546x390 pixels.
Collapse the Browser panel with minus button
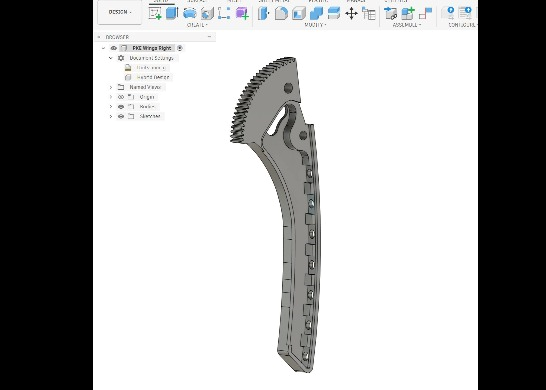pos(209,37)
